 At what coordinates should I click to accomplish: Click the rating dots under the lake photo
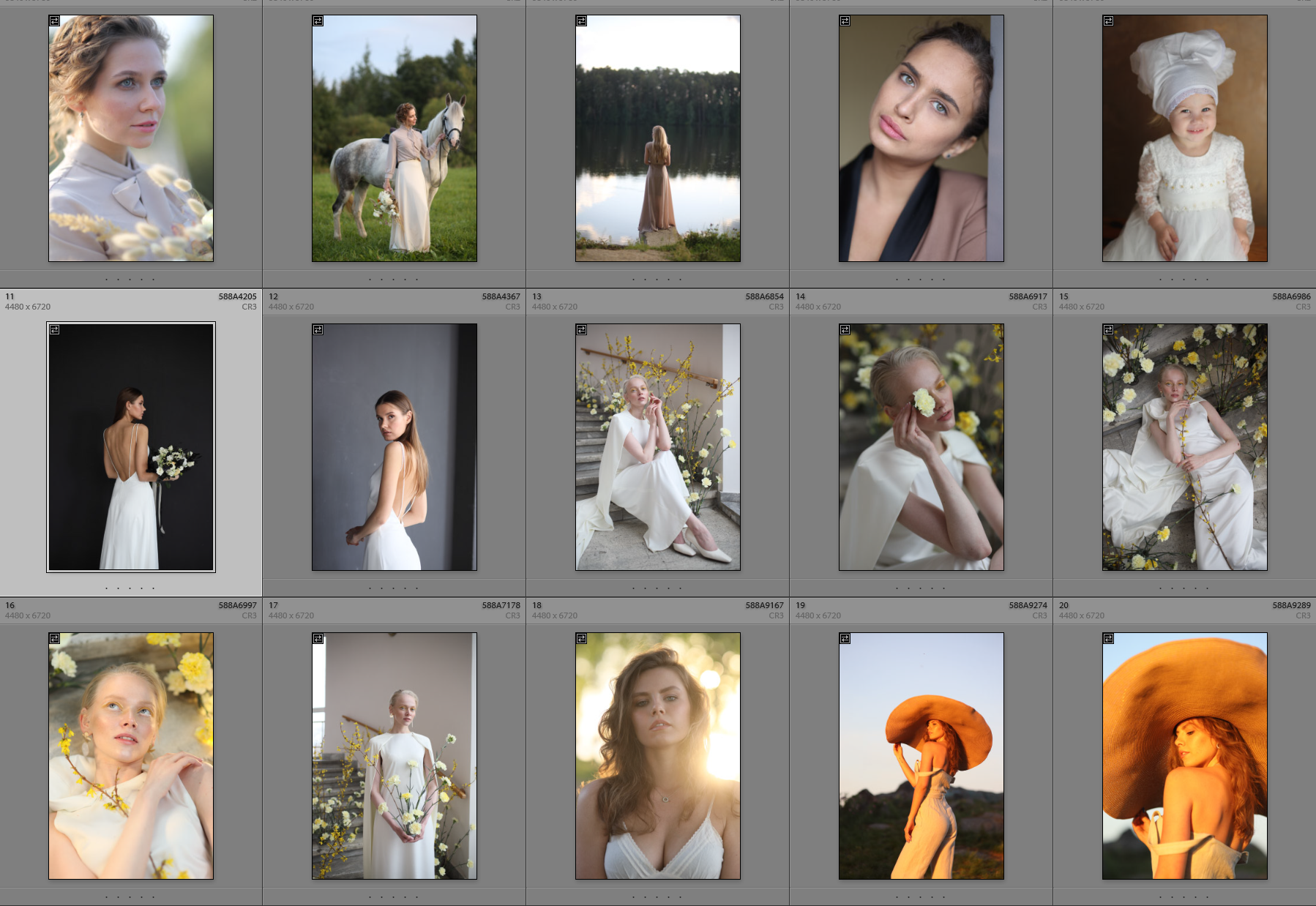657,280
